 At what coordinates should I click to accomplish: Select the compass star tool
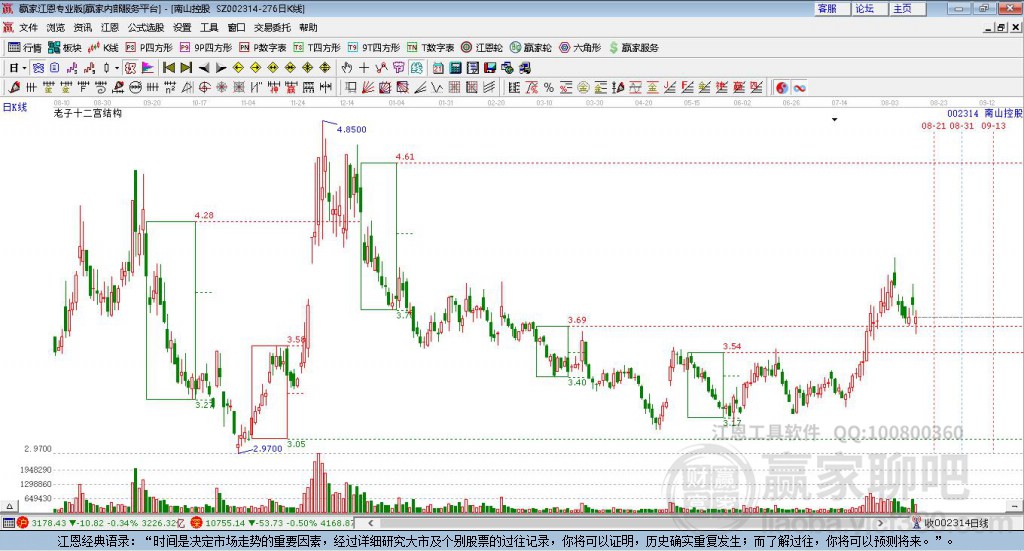point(221,87)
